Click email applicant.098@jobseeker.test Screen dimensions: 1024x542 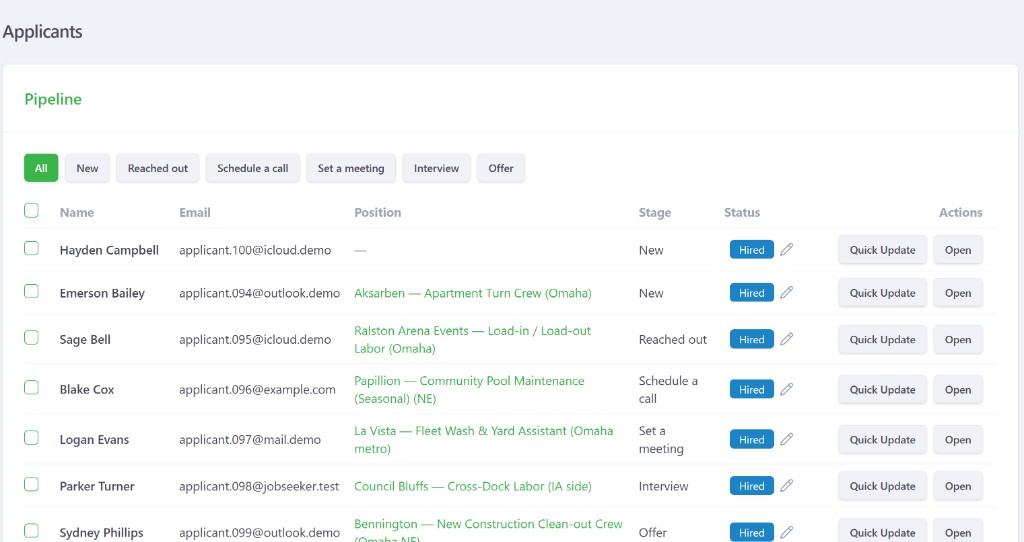click(259, 486)
